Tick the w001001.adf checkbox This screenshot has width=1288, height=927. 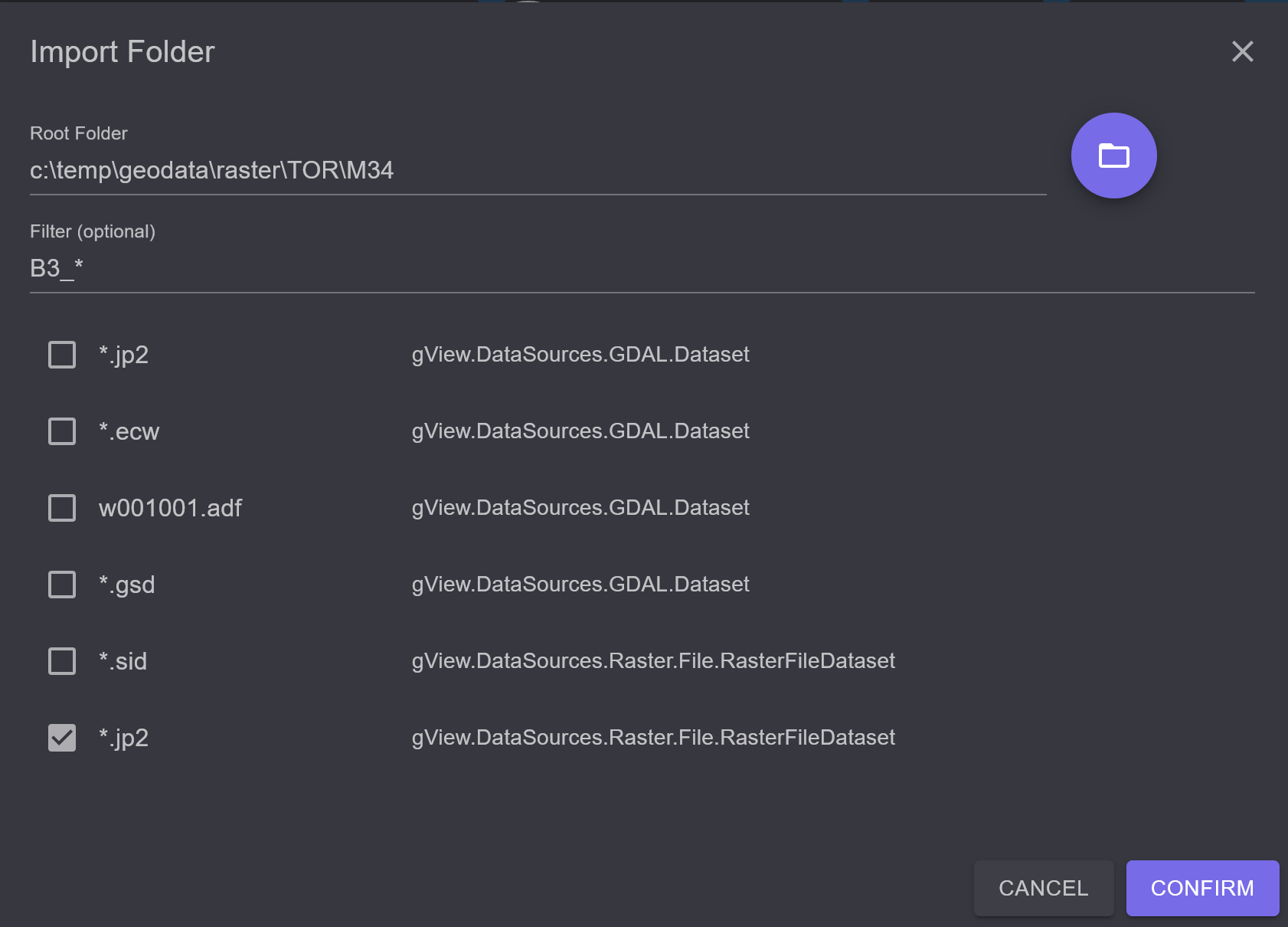pos(62,508)
